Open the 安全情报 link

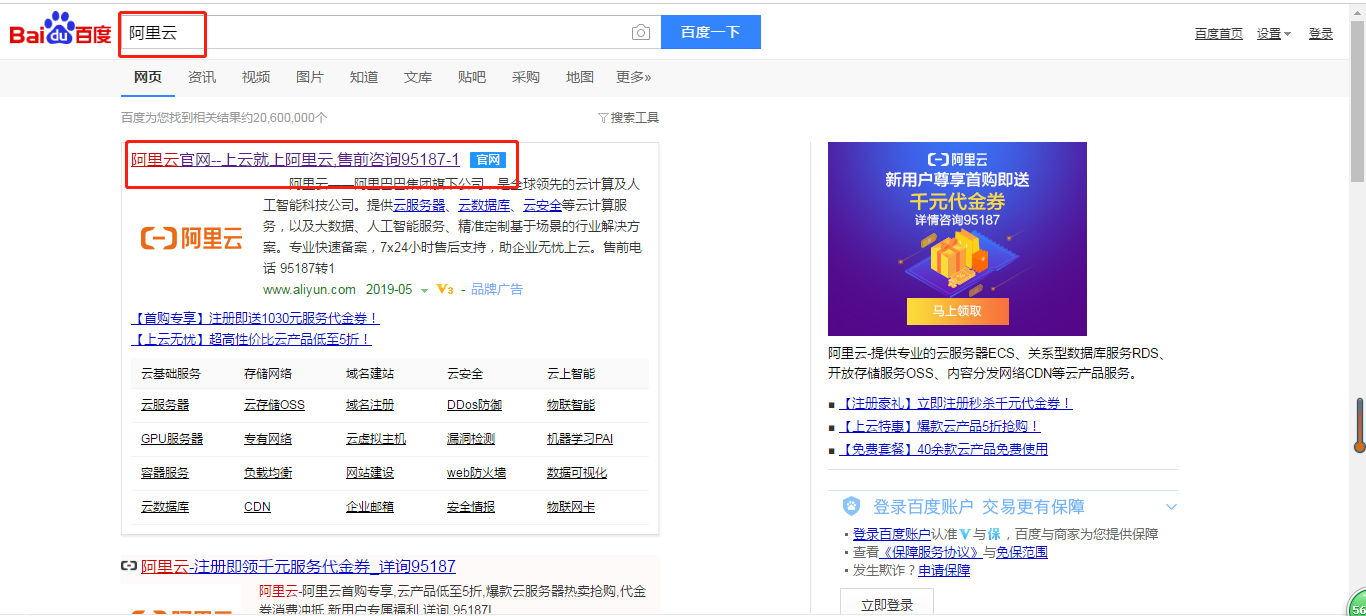(471, 507)
